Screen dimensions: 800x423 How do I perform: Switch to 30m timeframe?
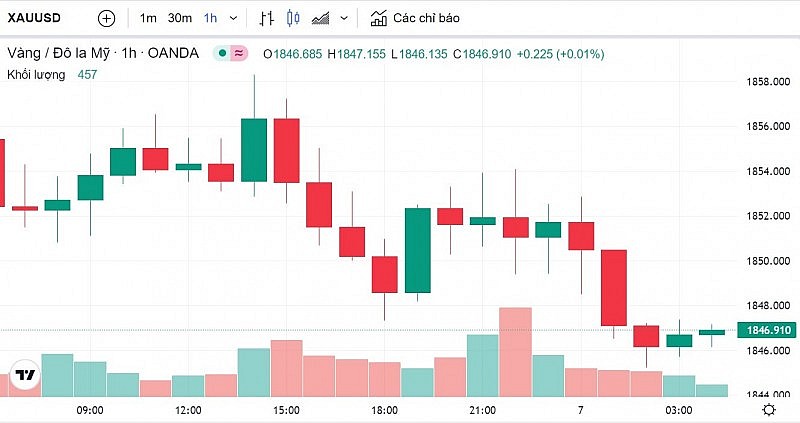(x=180, y=18)
